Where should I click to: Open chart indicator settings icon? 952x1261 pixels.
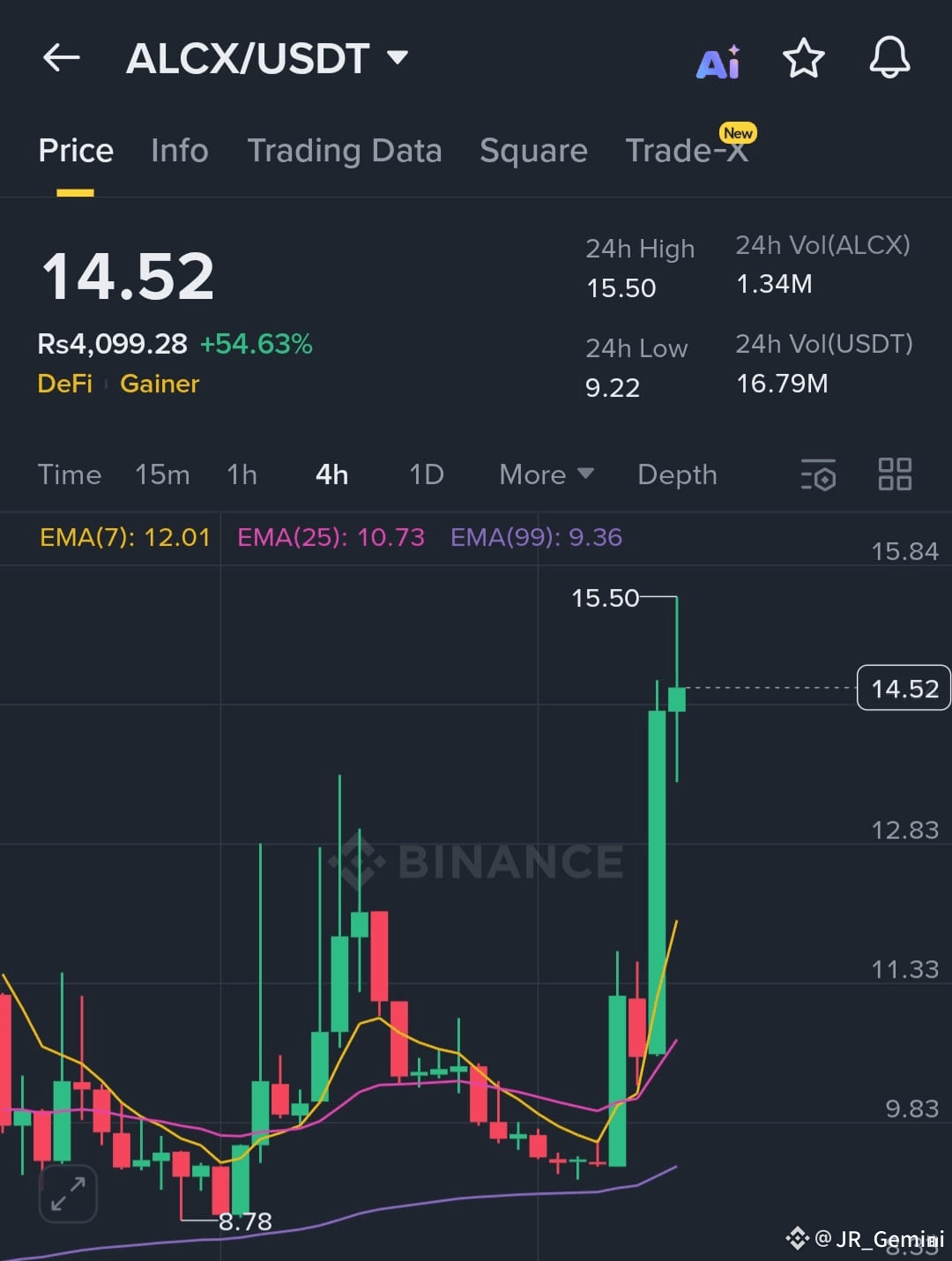coord(818,474)
